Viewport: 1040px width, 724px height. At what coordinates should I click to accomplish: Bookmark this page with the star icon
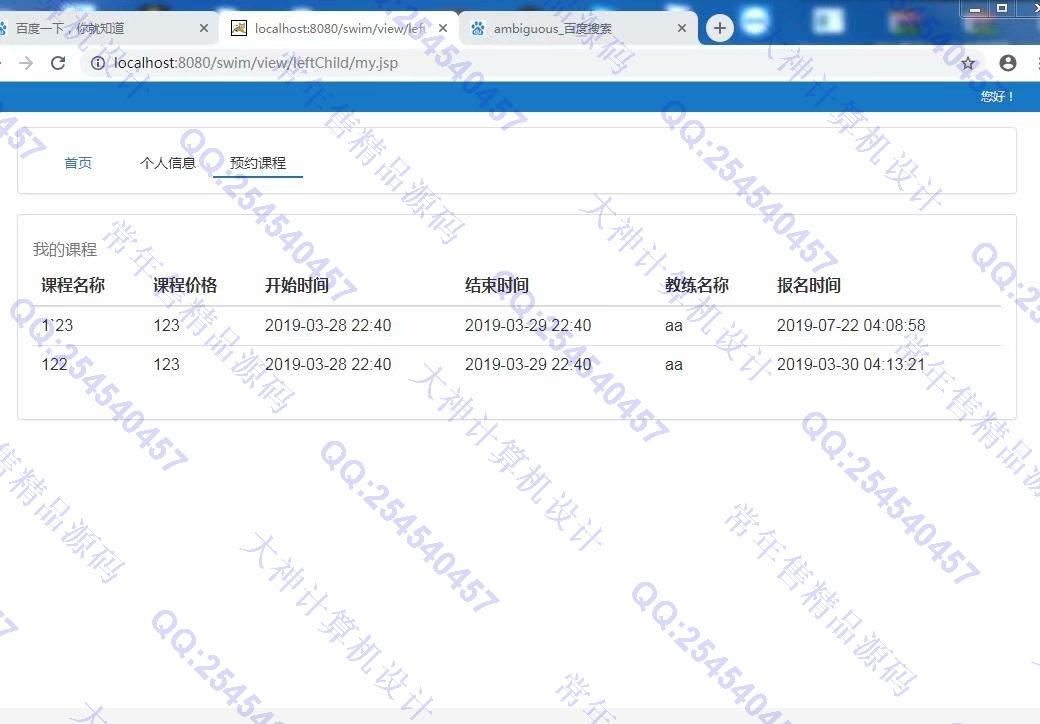click(x=968, y=63)
